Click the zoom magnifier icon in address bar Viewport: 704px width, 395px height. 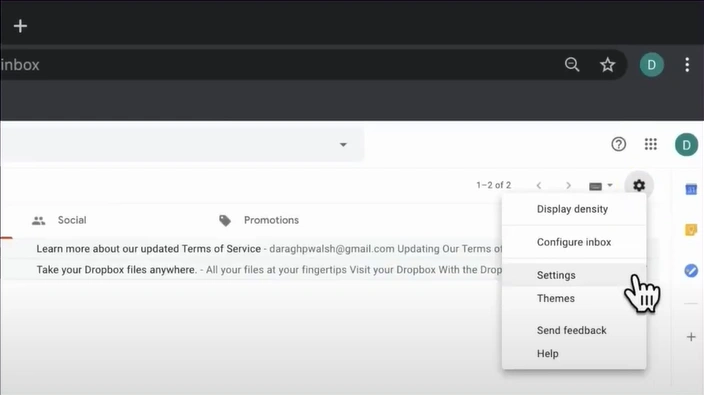click(x=572, y=65)
